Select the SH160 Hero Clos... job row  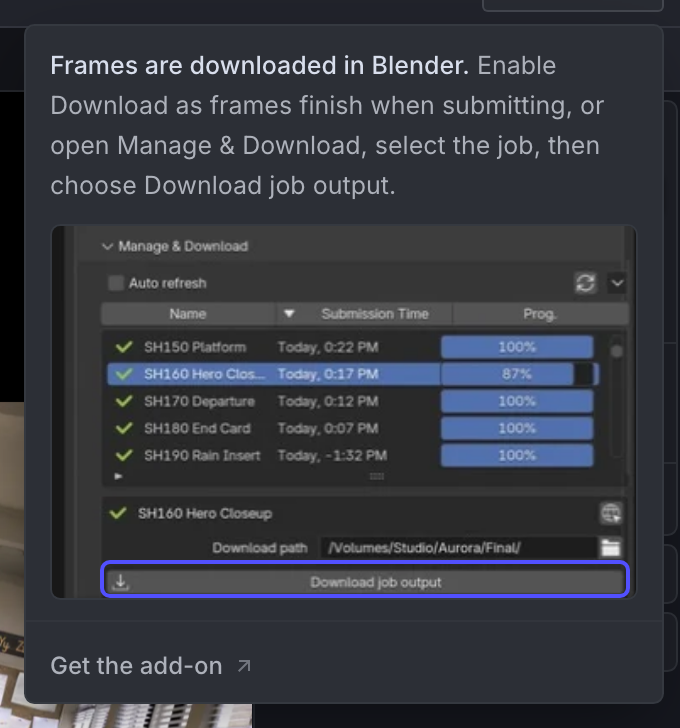[x=354, y=374]
